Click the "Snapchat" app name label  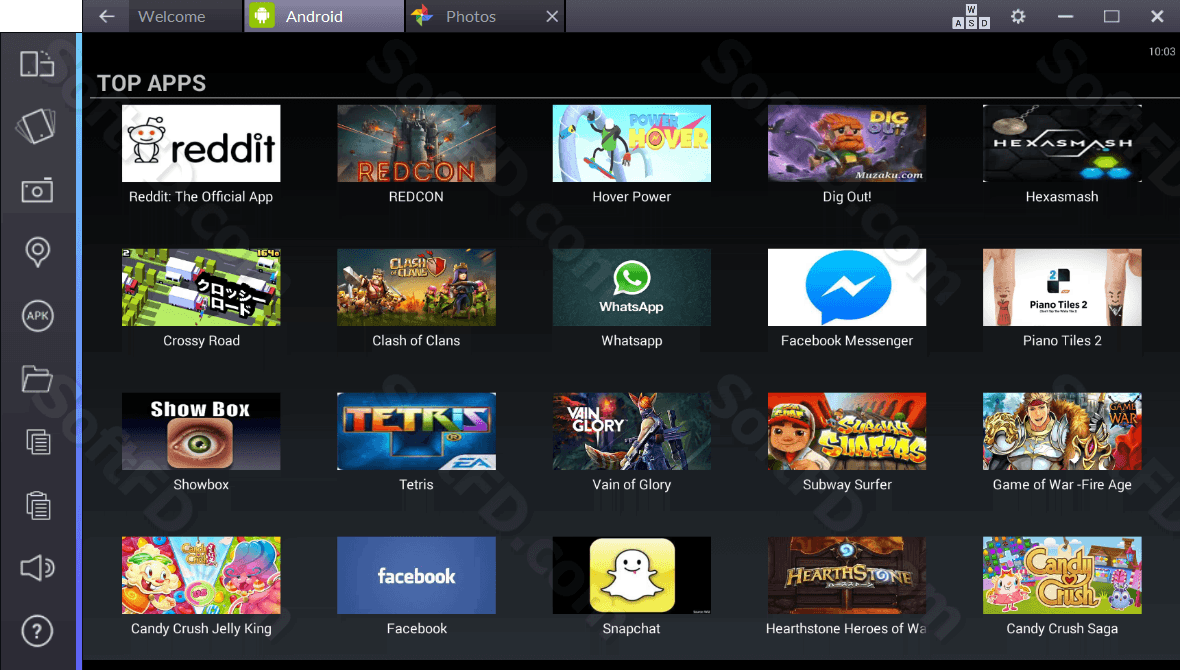[631, 629]
